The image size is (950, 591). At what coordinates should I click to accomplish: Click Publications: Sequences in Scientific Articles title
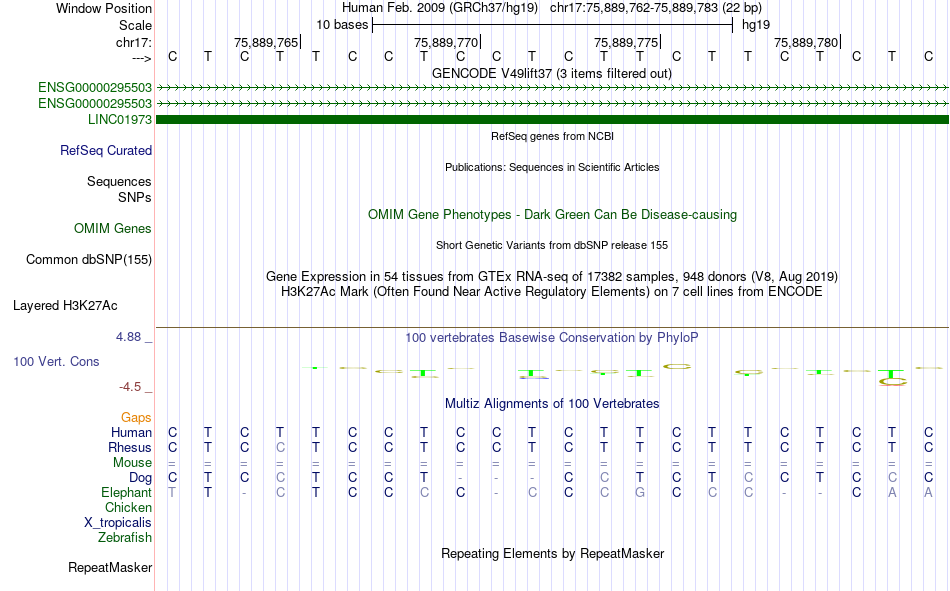coord(552,167)
